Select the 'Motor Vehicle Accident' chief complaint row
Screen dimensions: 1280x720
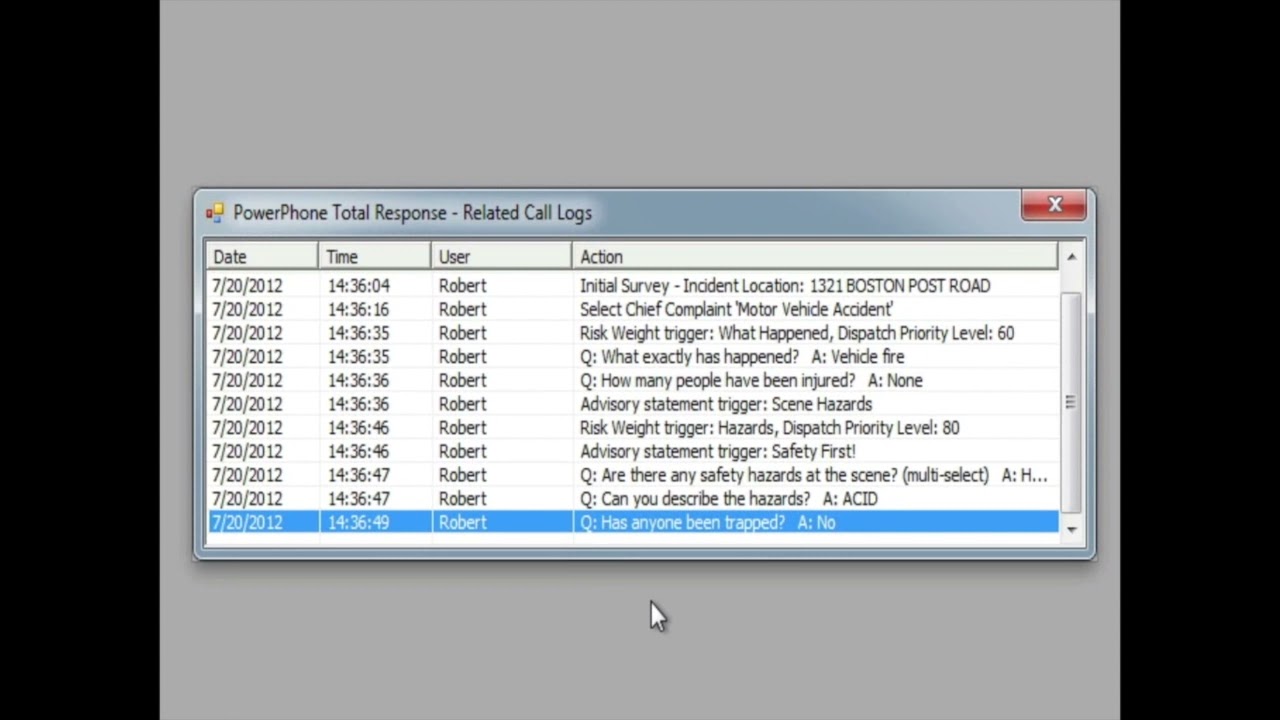point(632,310)
